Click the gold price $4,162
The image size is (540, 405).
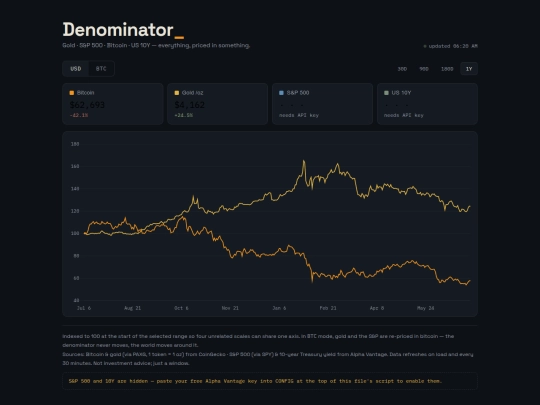click(x=189, y=105)
